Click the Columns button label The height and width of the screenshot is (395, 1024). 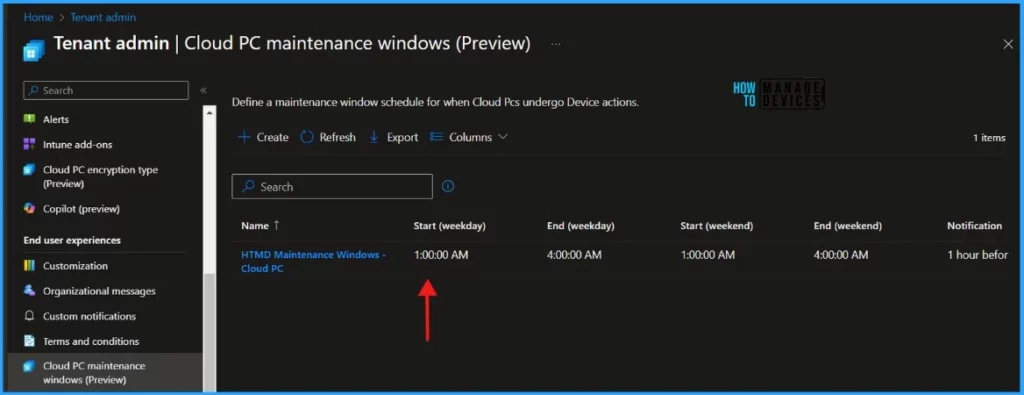(x=470, y=137)
